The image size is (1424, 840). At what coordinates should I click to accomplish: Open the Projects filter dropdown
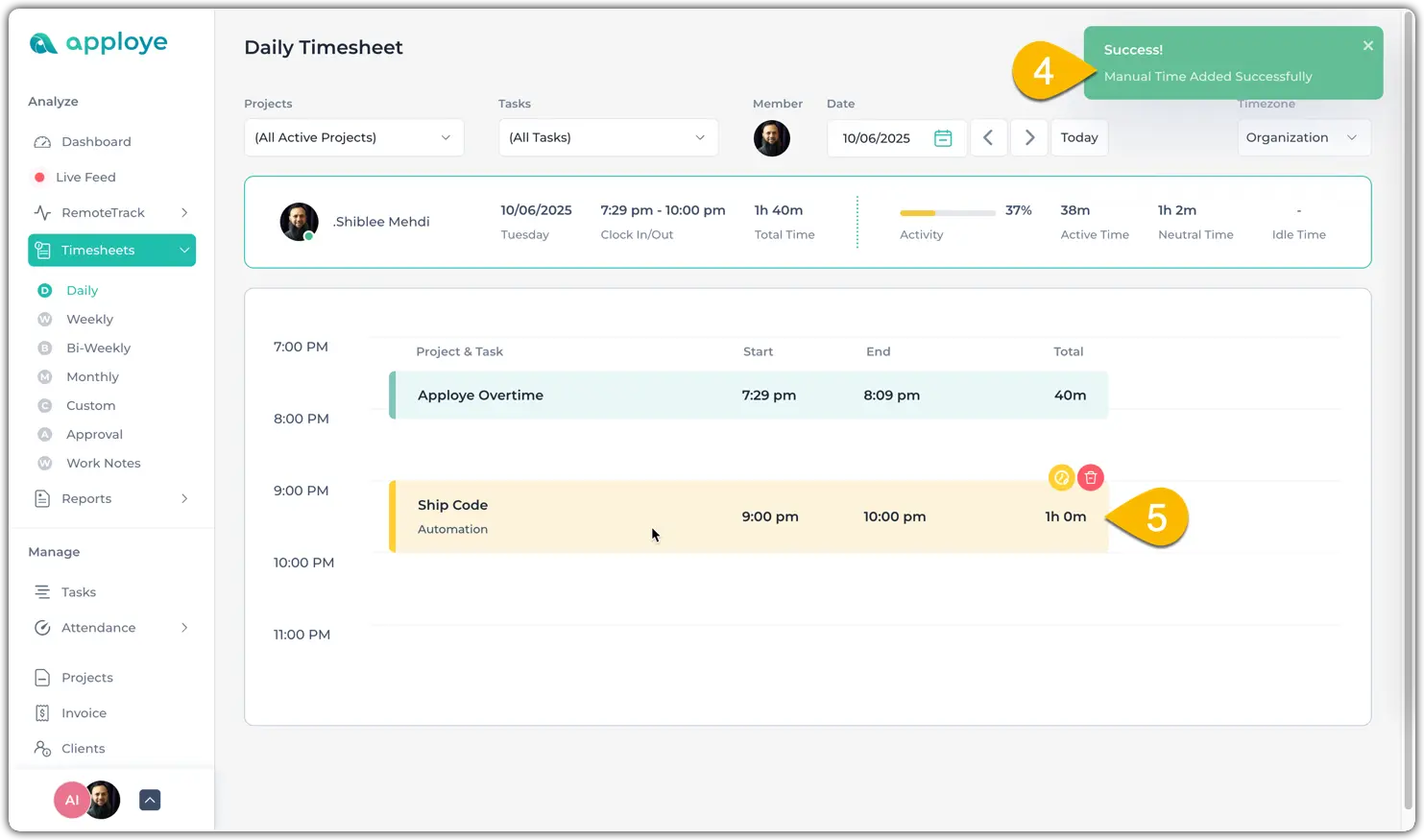353,138
